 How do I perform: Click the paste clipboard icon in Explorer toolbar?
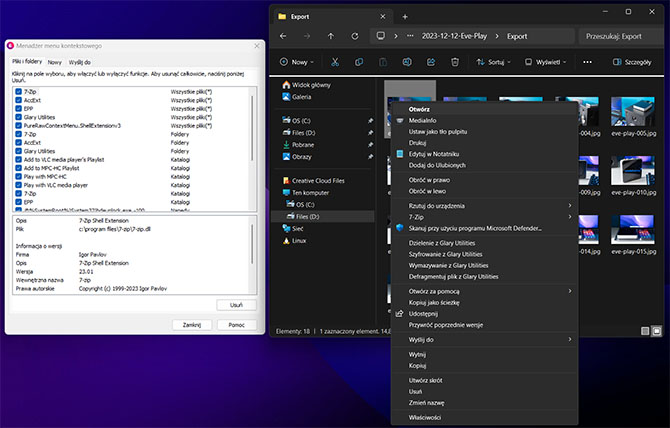(x=383, y=62)
